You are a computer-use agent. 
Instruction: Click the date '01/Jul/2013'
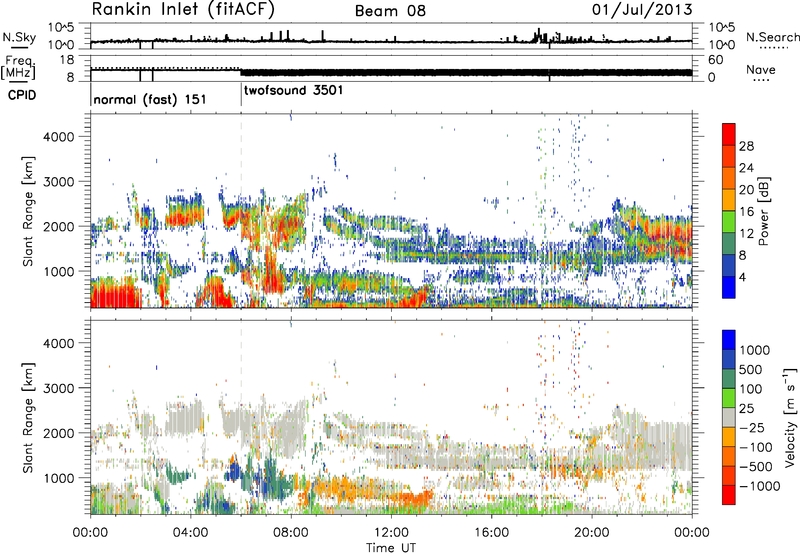click(642, 10)
